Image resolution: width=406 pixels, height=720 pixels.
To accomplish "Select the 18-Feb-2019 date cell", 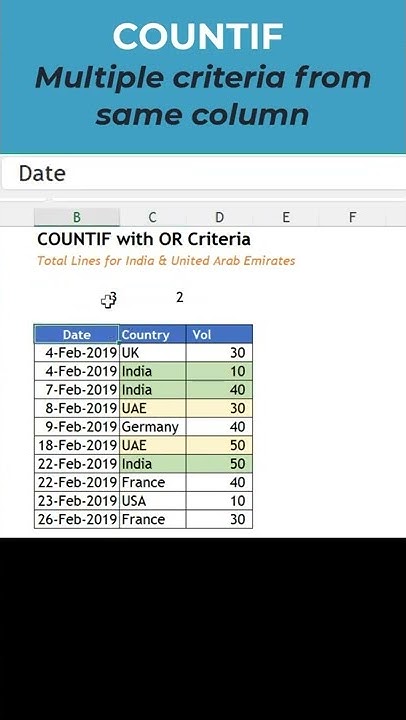I will [x=77, y=445].
